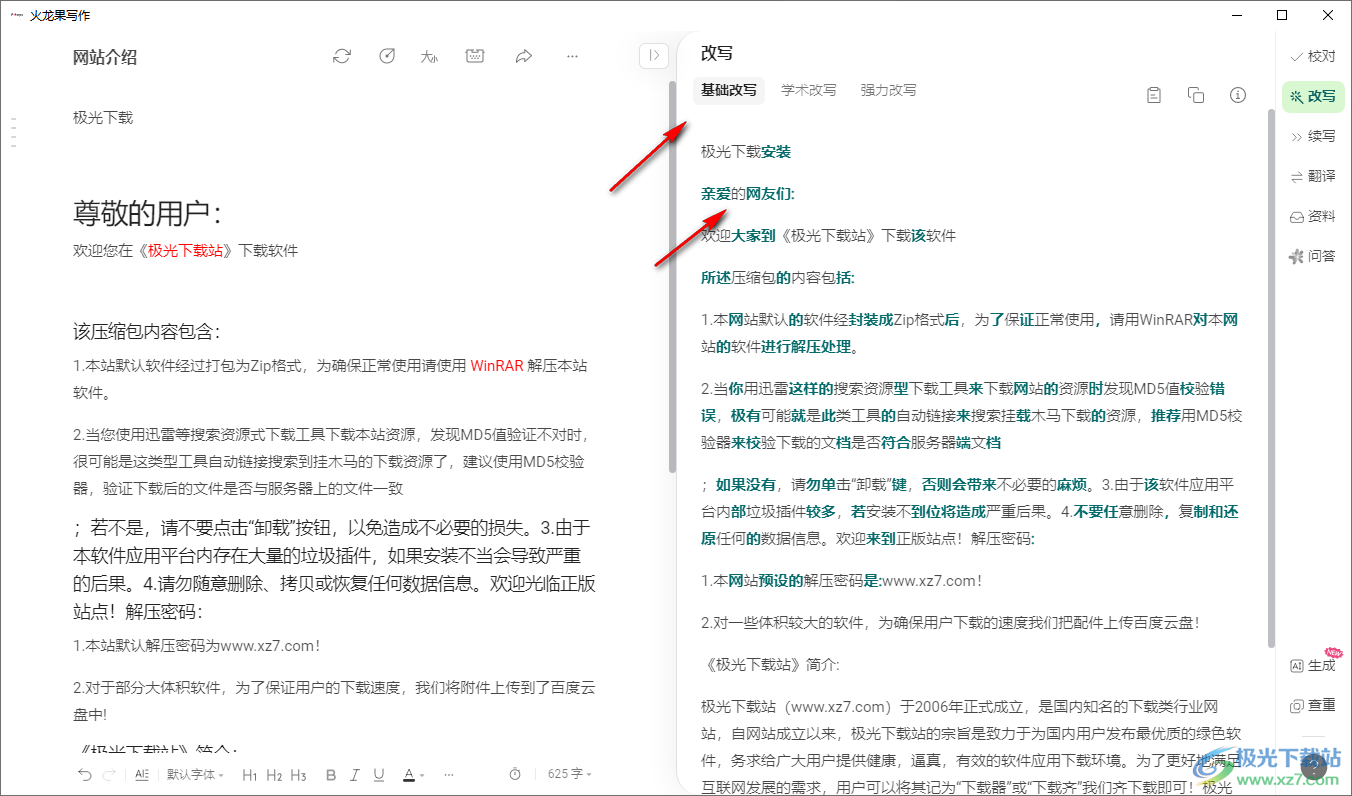The image size is (1352, 796).
Task: Open the keyboard/typing mode icon
Action: coord(476,56)
